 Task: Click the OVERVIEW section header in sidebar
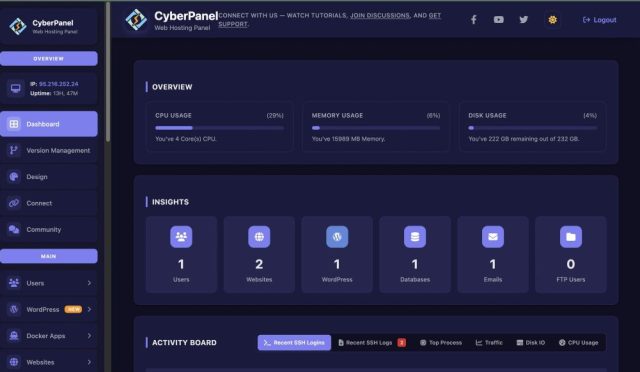[49, 58]
